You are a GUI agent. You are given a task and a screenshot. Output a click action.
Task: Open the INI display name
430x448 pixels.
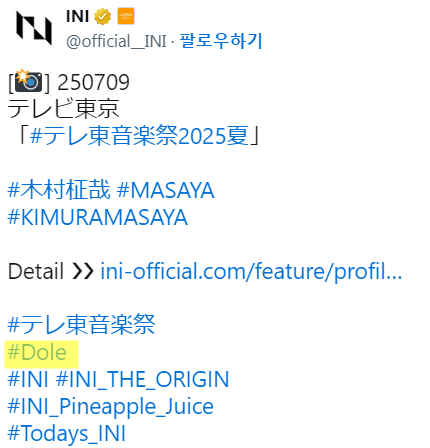[x=77, y=16]
